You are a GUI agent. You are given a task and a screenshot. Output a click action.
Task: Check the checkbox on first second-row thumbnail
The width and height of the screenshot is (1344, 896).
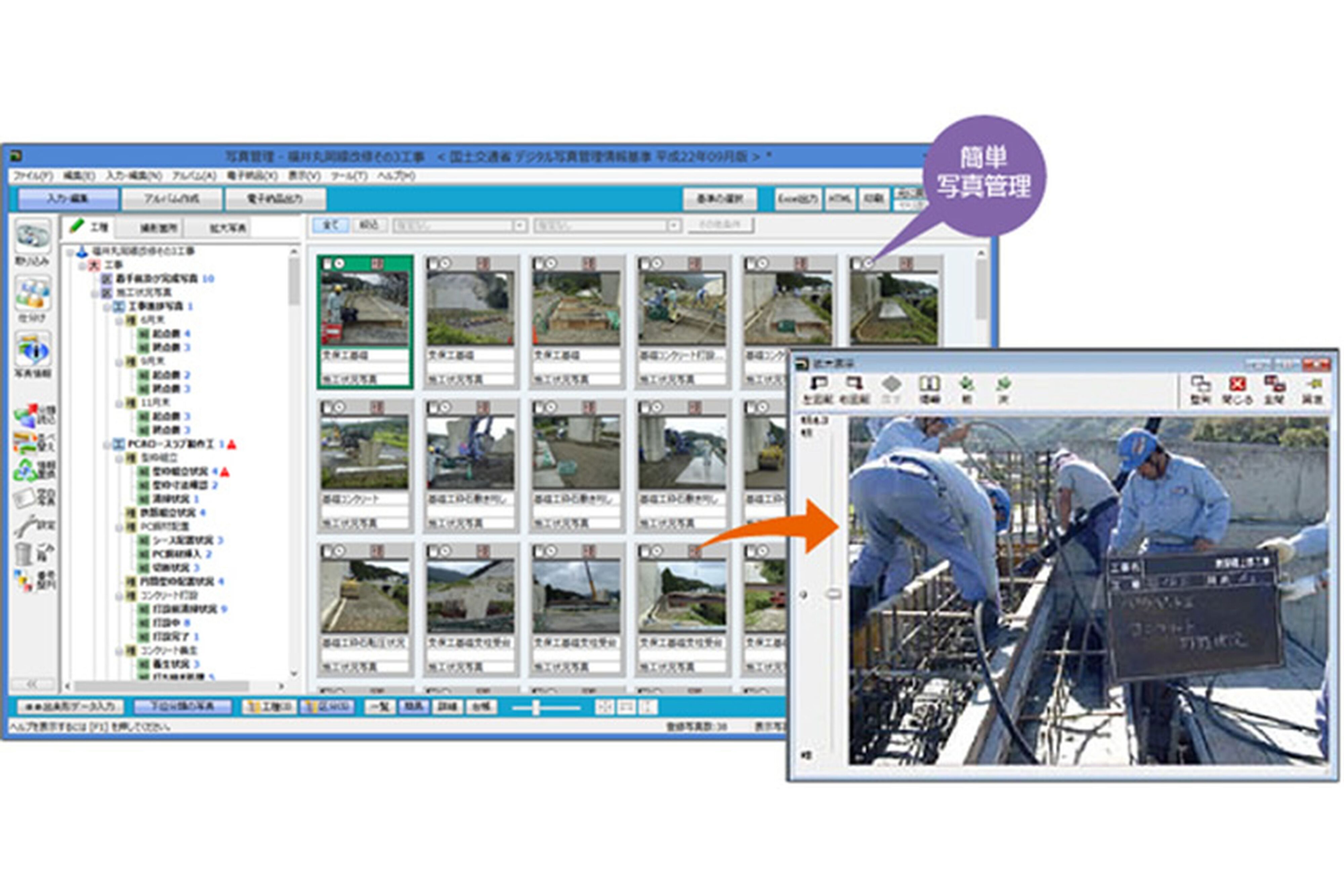[x=328, y=407]
